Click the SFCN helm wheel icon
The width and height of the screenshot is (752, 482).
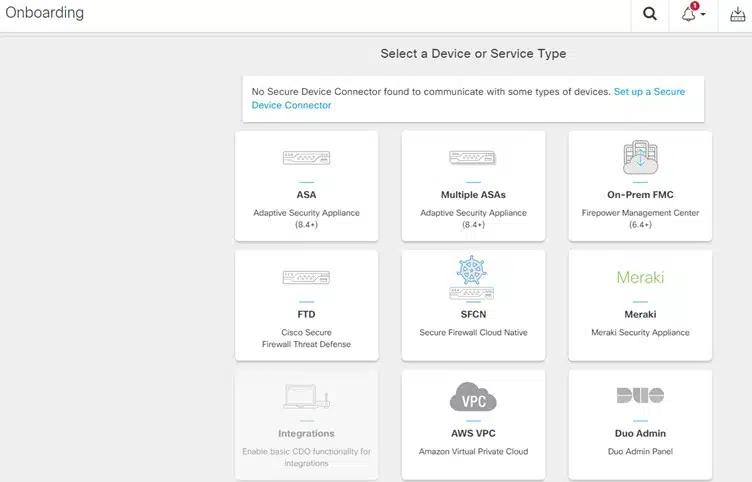point(472,270)
